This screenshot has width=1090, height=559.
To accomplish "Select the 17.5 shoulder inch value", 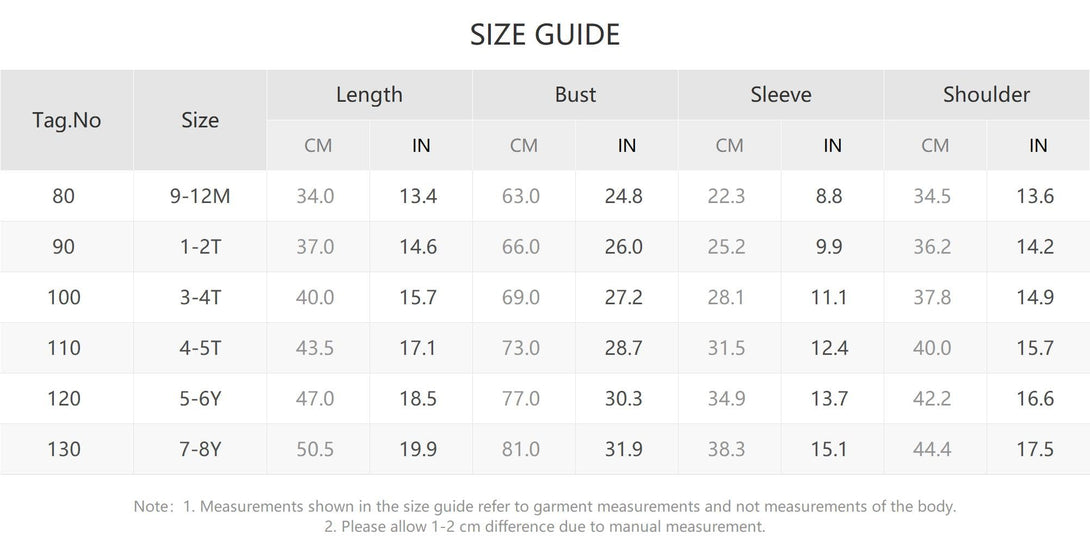I will pyautogui.click(x=1035, y=450).
